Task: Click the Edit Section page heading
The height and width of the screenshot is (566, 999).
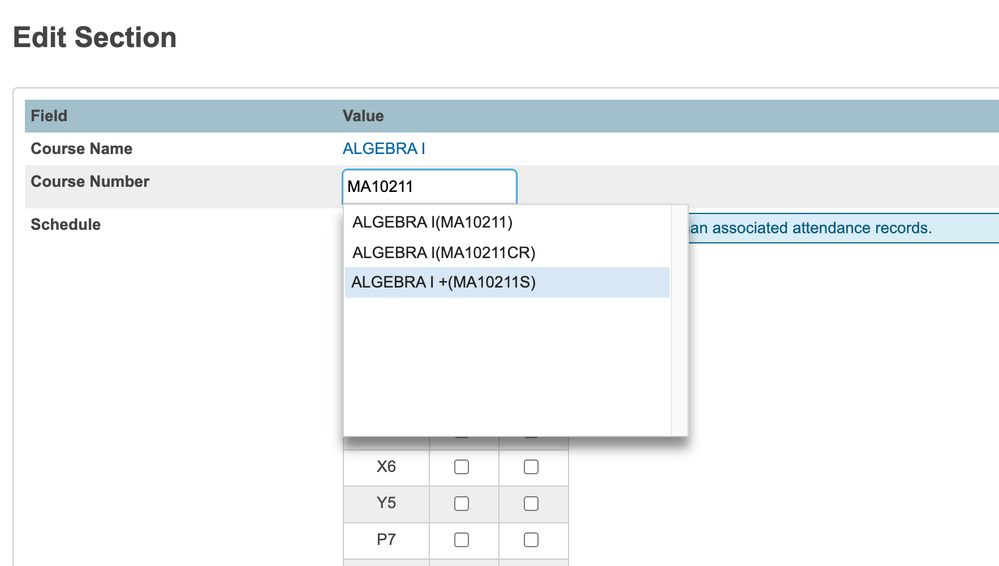Action: (95, 38)
